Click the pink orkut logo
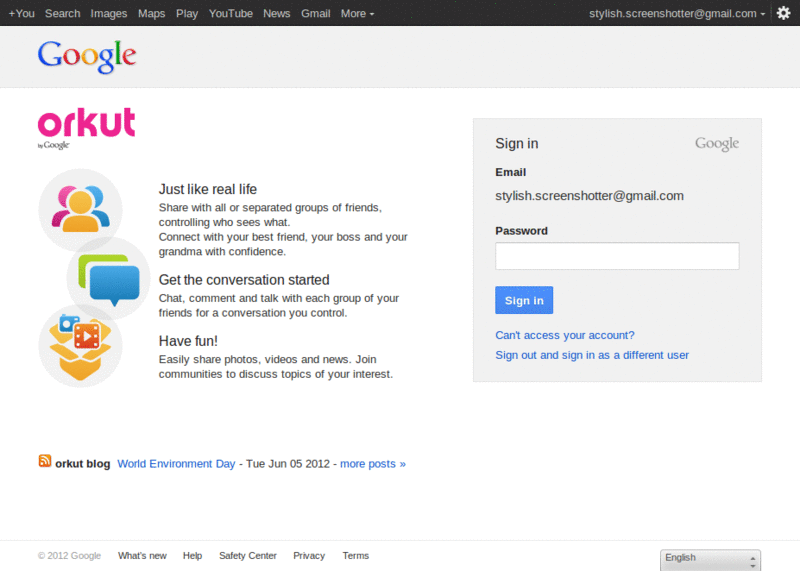The image size is (800, 571). click(x=86, y=123)
